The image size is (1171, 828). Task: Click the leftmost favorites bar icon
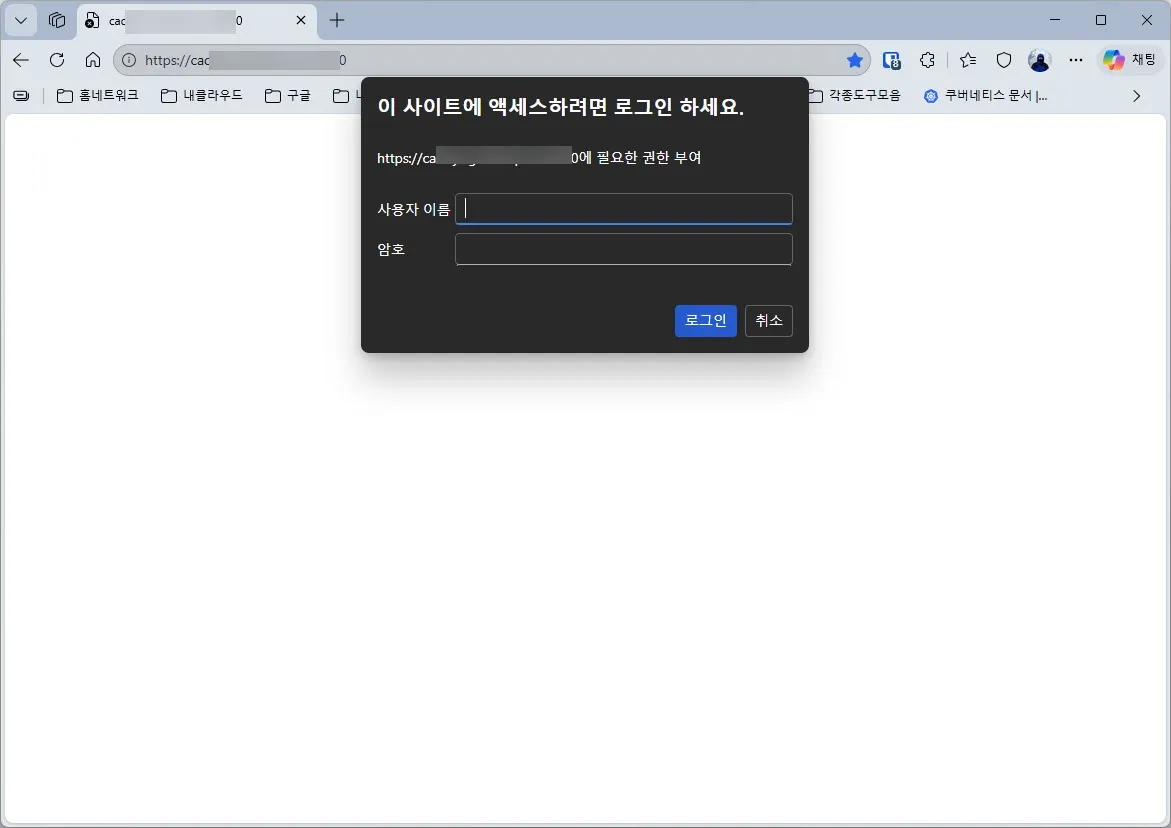tap(22, 96)
